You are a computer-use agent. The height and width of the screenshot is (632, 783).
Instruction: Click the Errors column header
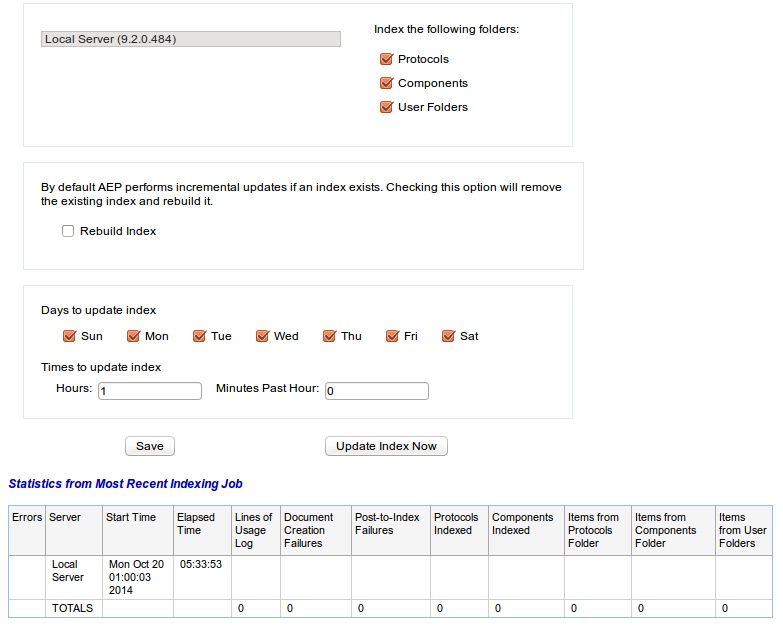coord(27,518)
